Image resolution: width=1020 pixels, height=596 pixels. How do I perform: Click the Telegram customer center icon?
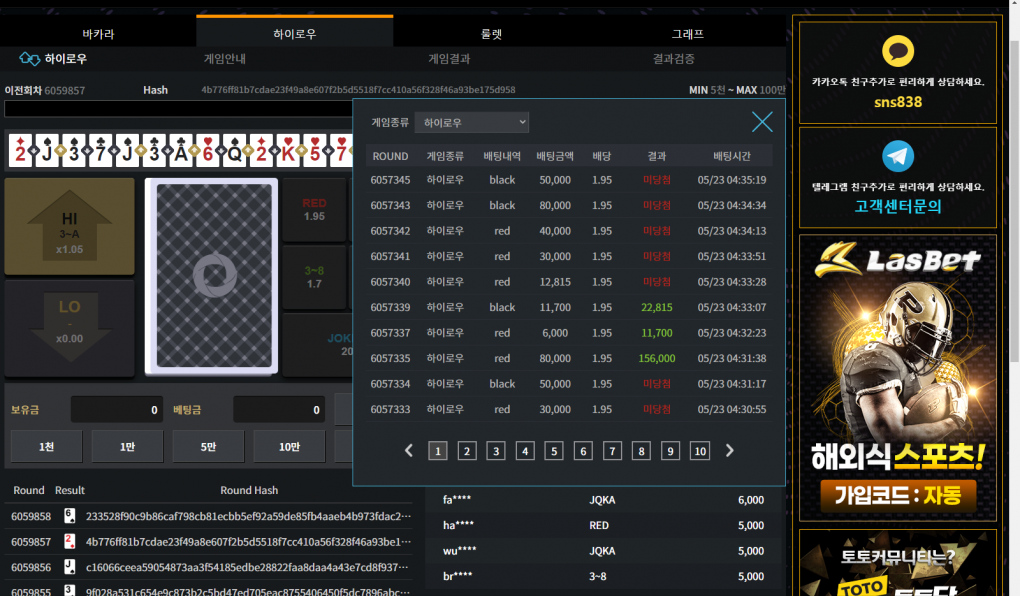(x=898, y=156)
